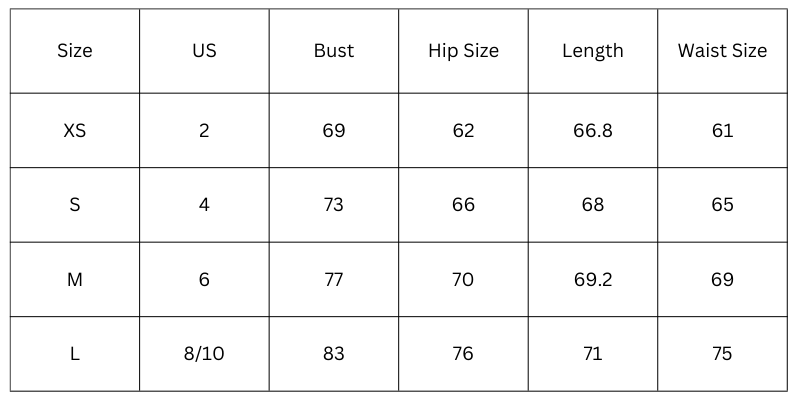Screen dimensions: 800x400
Task: Select the 66.8 length cell
Action: (x=593, y=131)
